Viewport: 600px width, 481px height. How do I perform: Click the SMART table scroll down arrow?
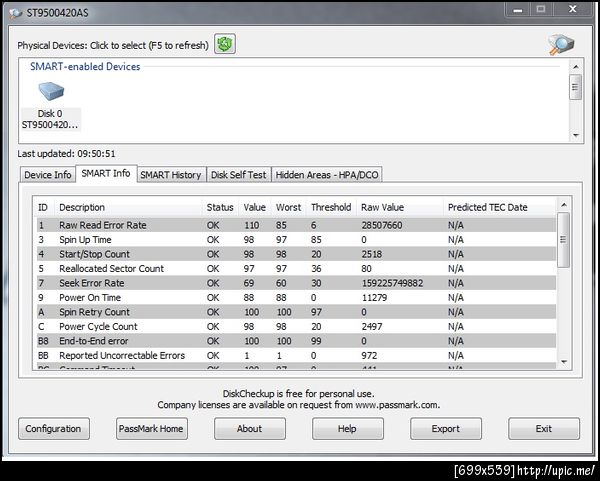564,362
